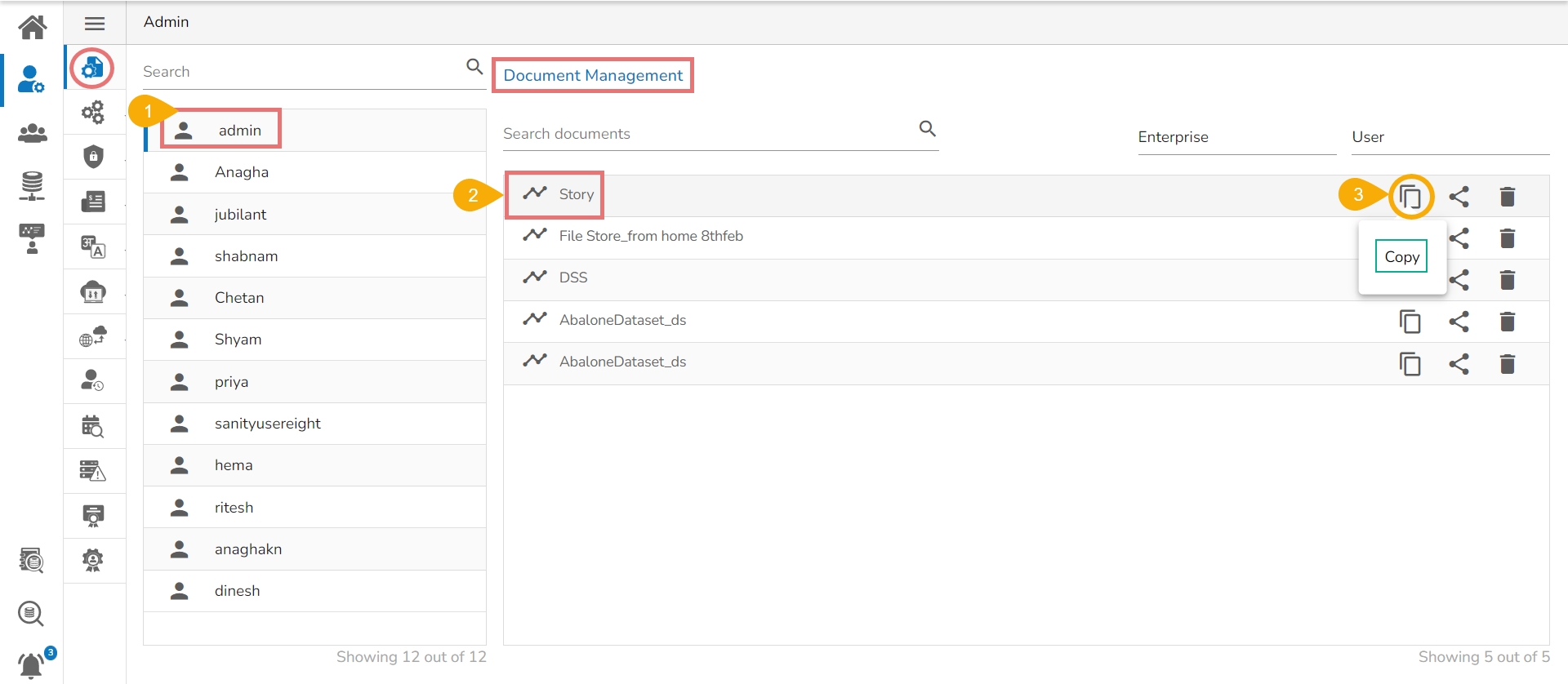Open the Story document row
The image size is (1568, 684).
coord(576,194)
